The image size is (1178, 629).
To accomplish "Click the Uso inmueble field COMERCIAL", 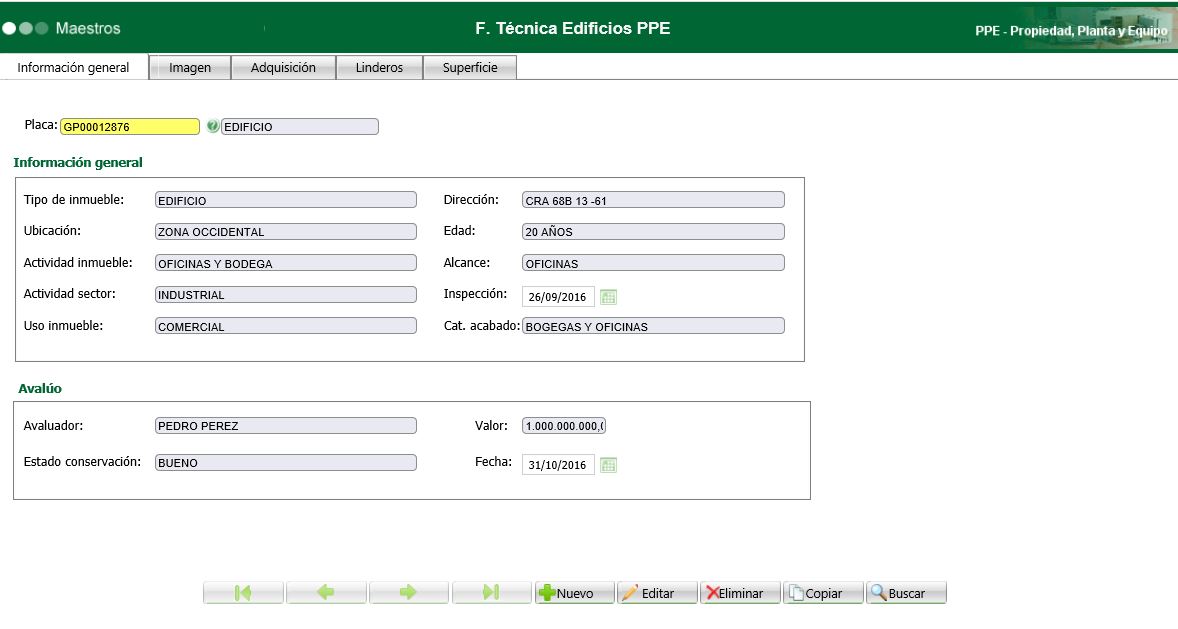I will [x=285, y=326].
